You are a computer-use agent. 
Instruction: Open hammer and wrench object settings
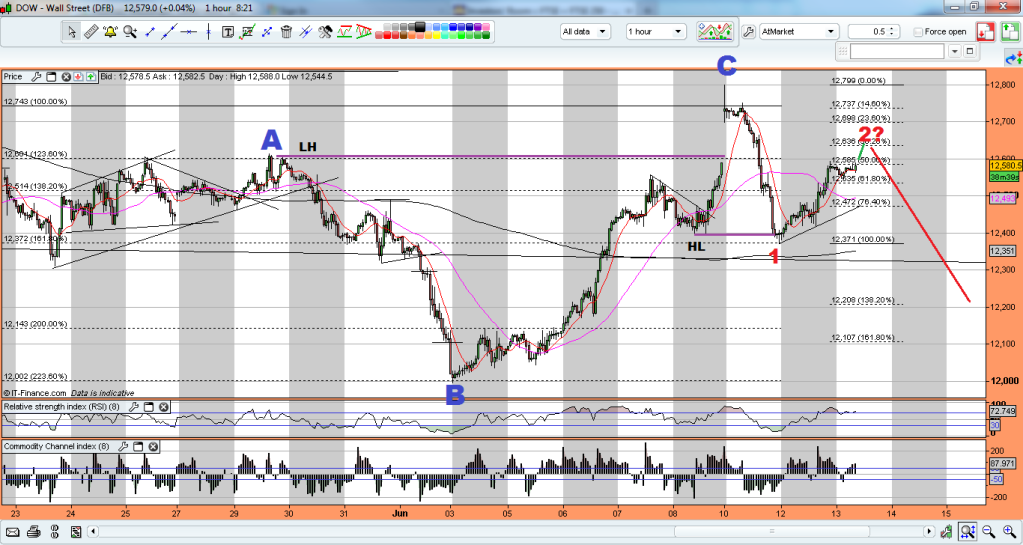(x=325, y=31)
